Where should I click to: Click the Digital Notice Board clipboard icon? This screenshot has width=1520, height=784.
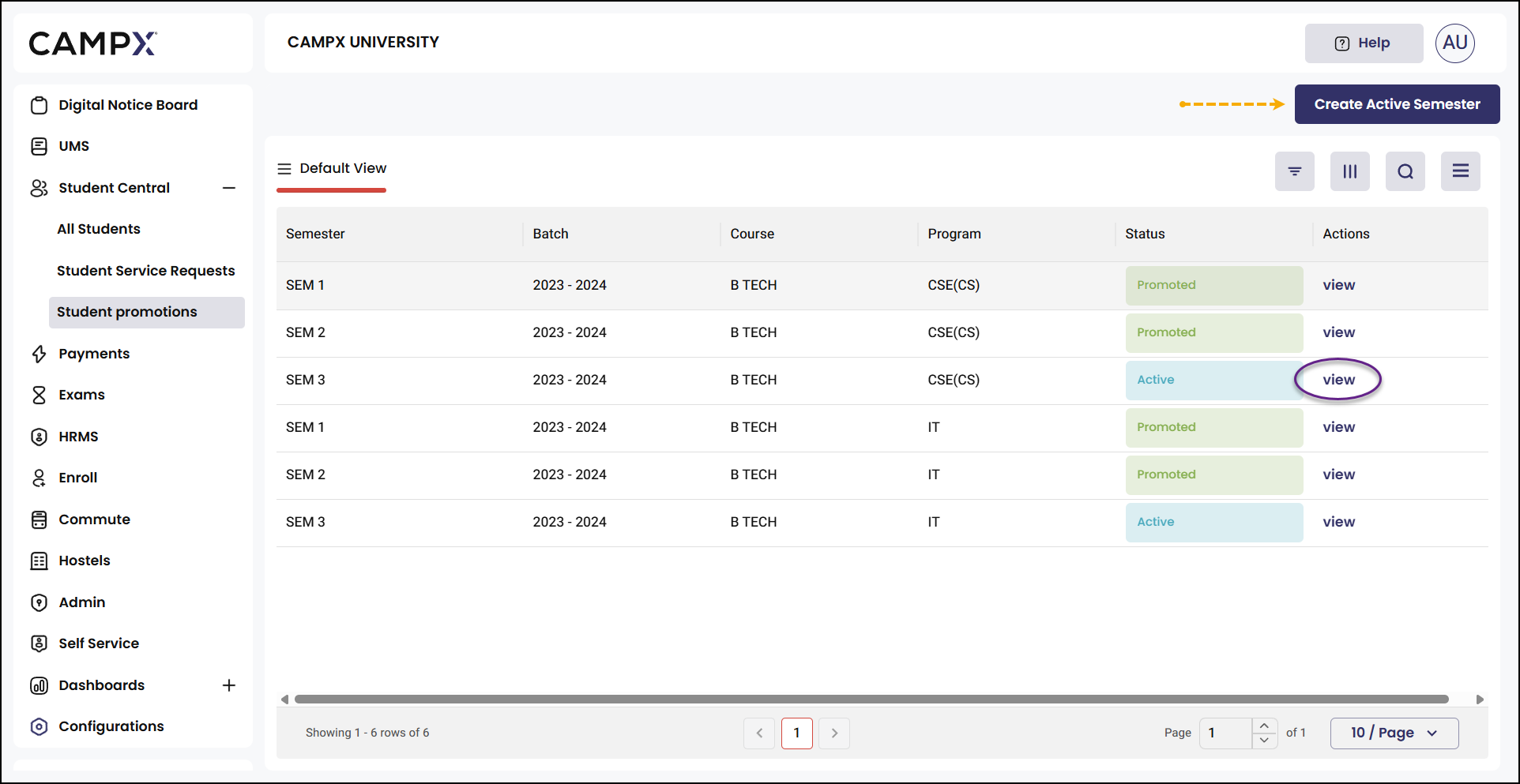39,105
